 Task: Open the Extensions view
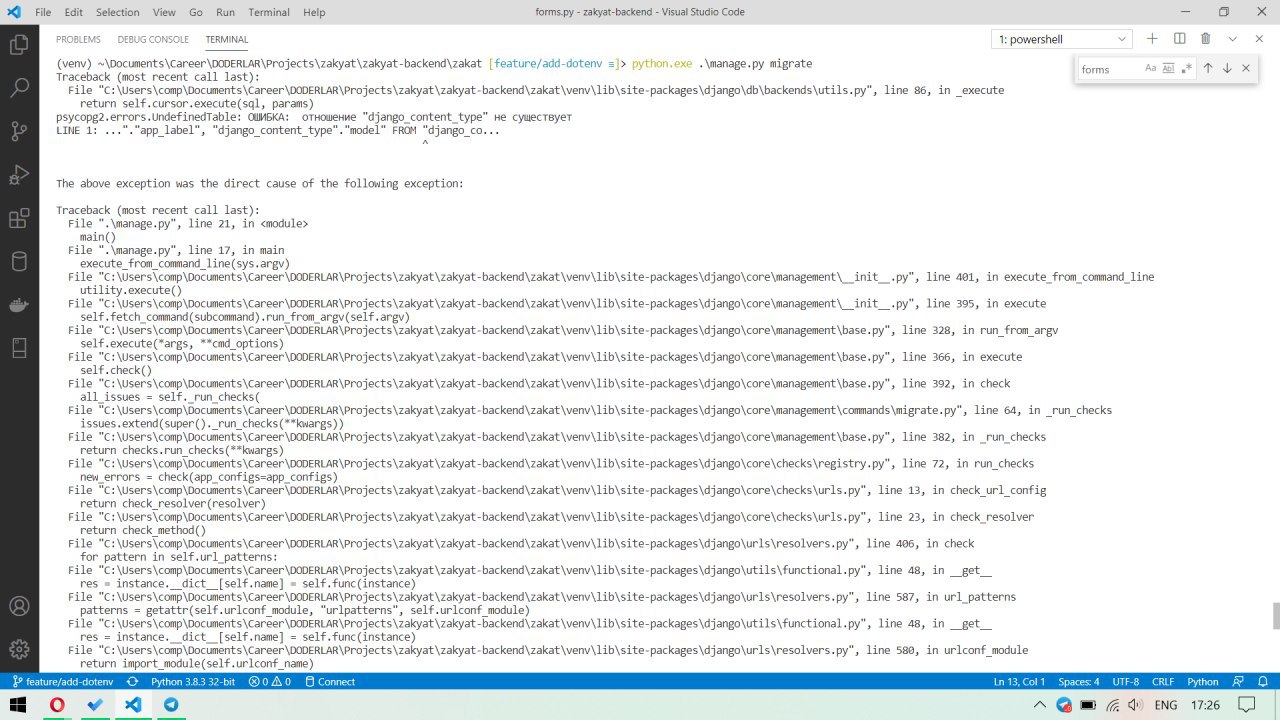coord(18,218)
